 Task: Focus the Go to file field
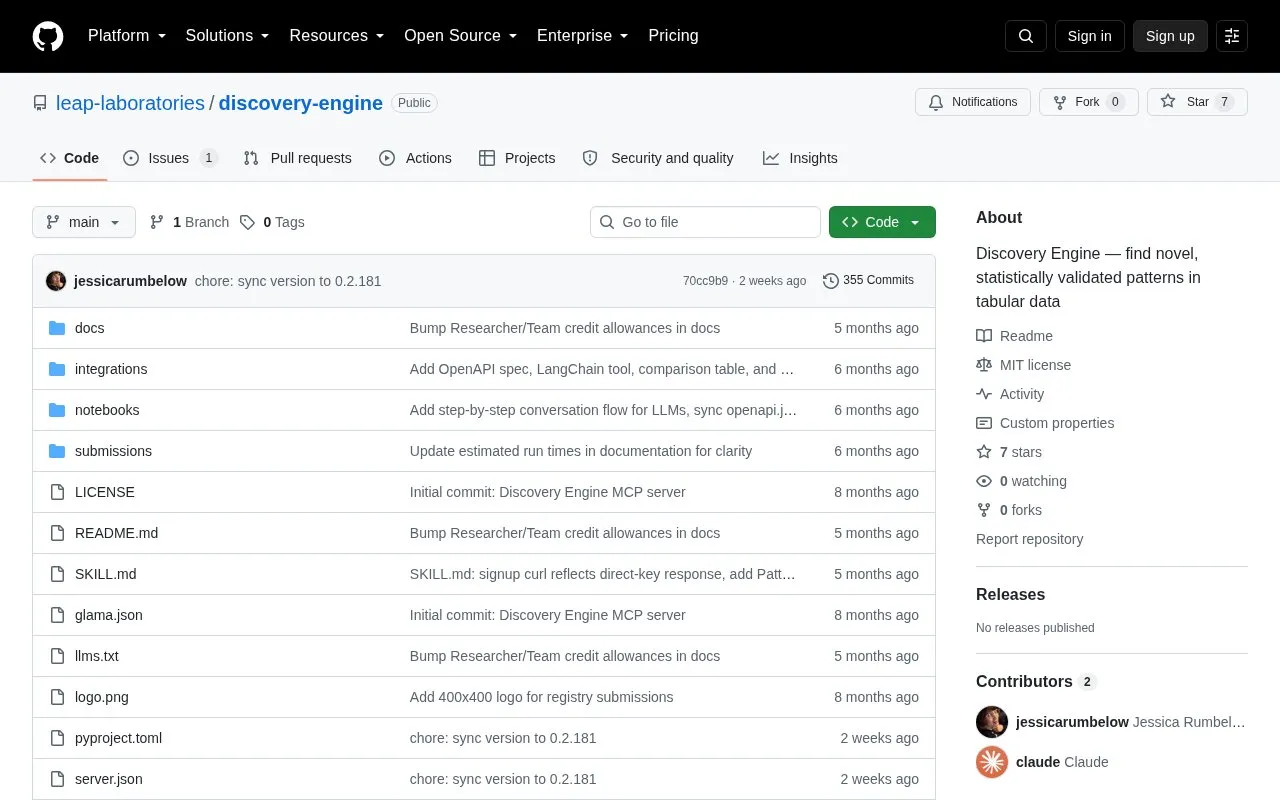coord(705,222)
